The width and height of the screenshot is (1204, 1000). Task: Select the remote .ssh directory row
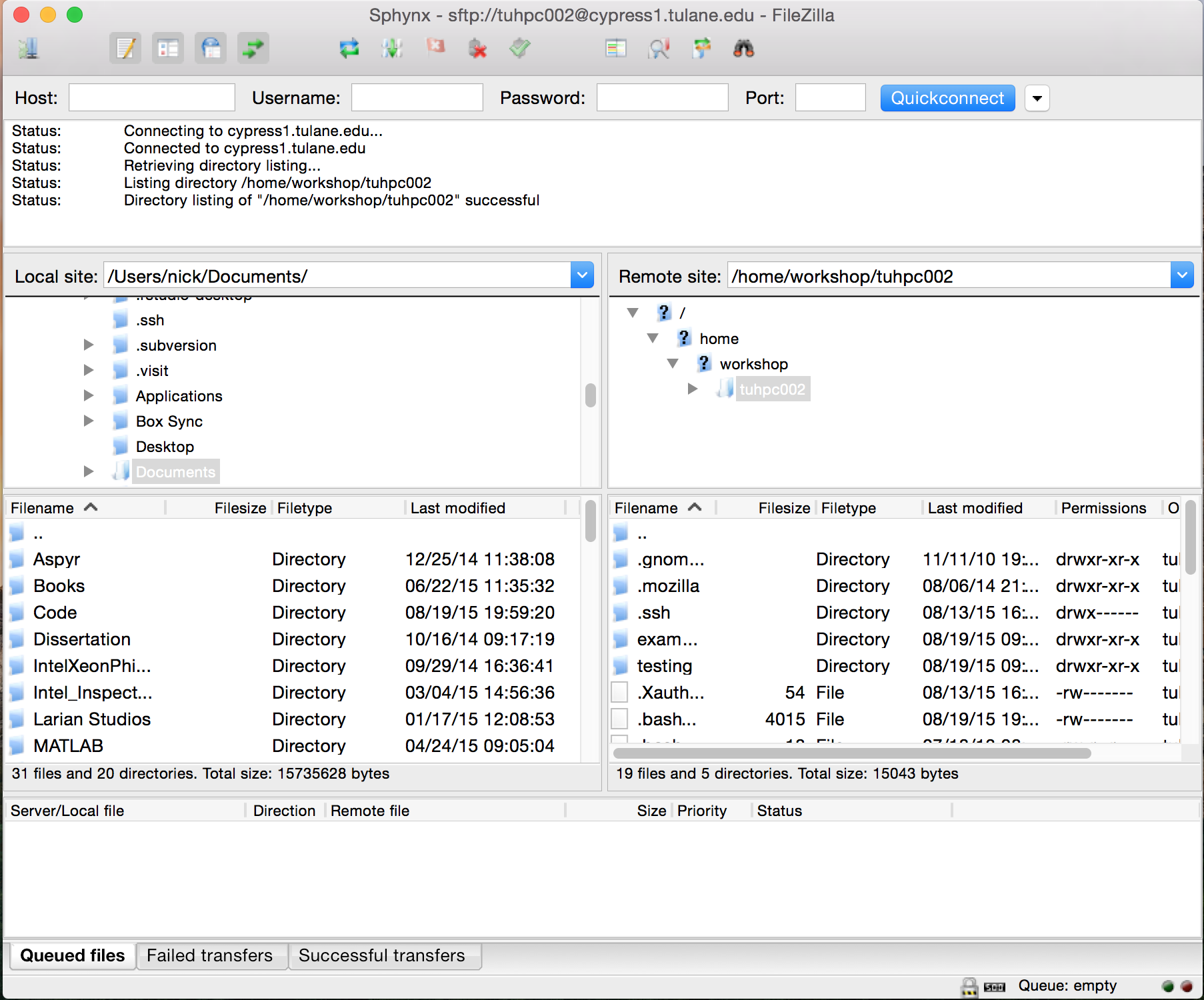pyautogui.click(x=895, y=613)
